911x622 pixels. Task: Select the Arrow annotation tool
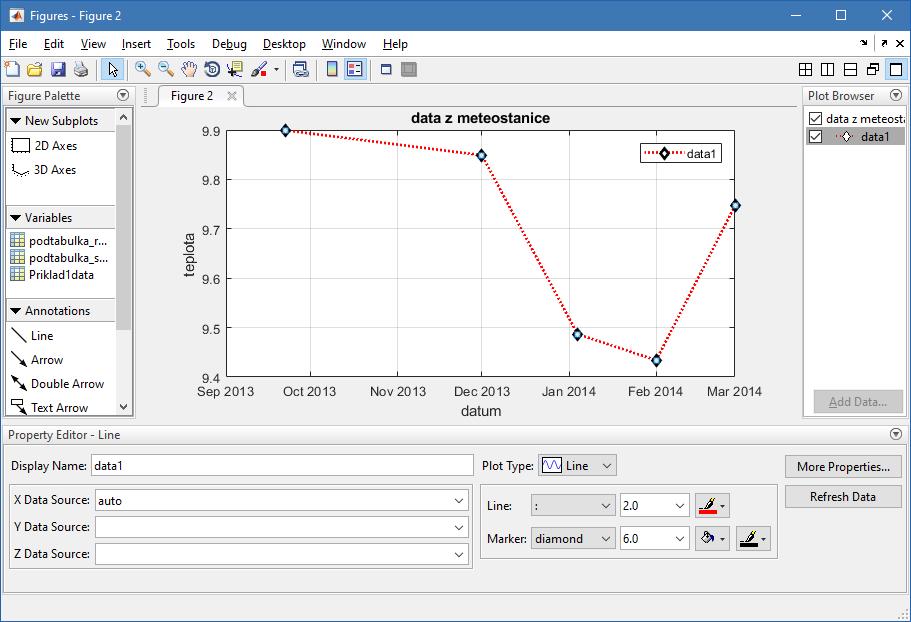click(x=38, y=360)
